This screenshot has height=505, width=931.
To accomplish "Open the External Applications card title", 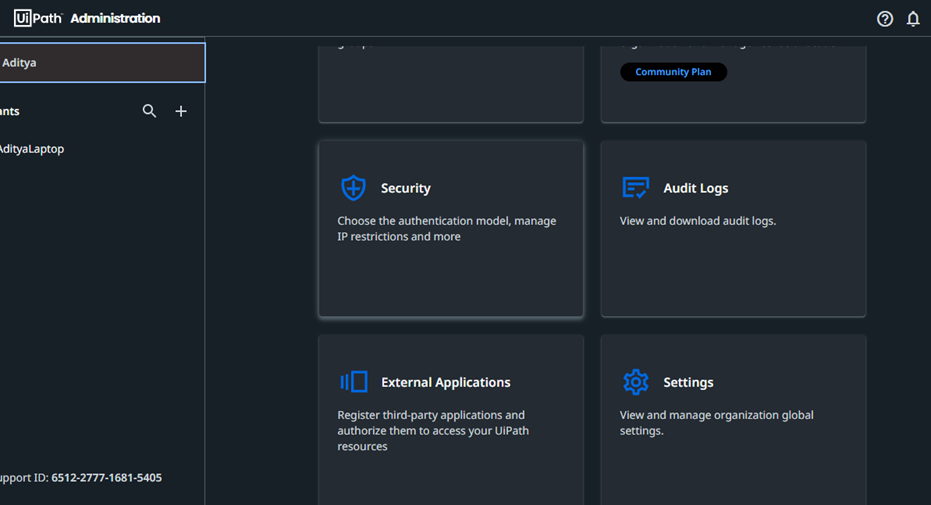I will coord(445,382).
